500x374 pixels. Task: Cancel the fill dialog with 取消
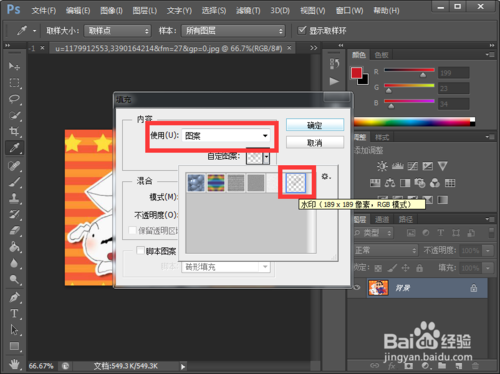pyautogui.click(x=315, y=143)
